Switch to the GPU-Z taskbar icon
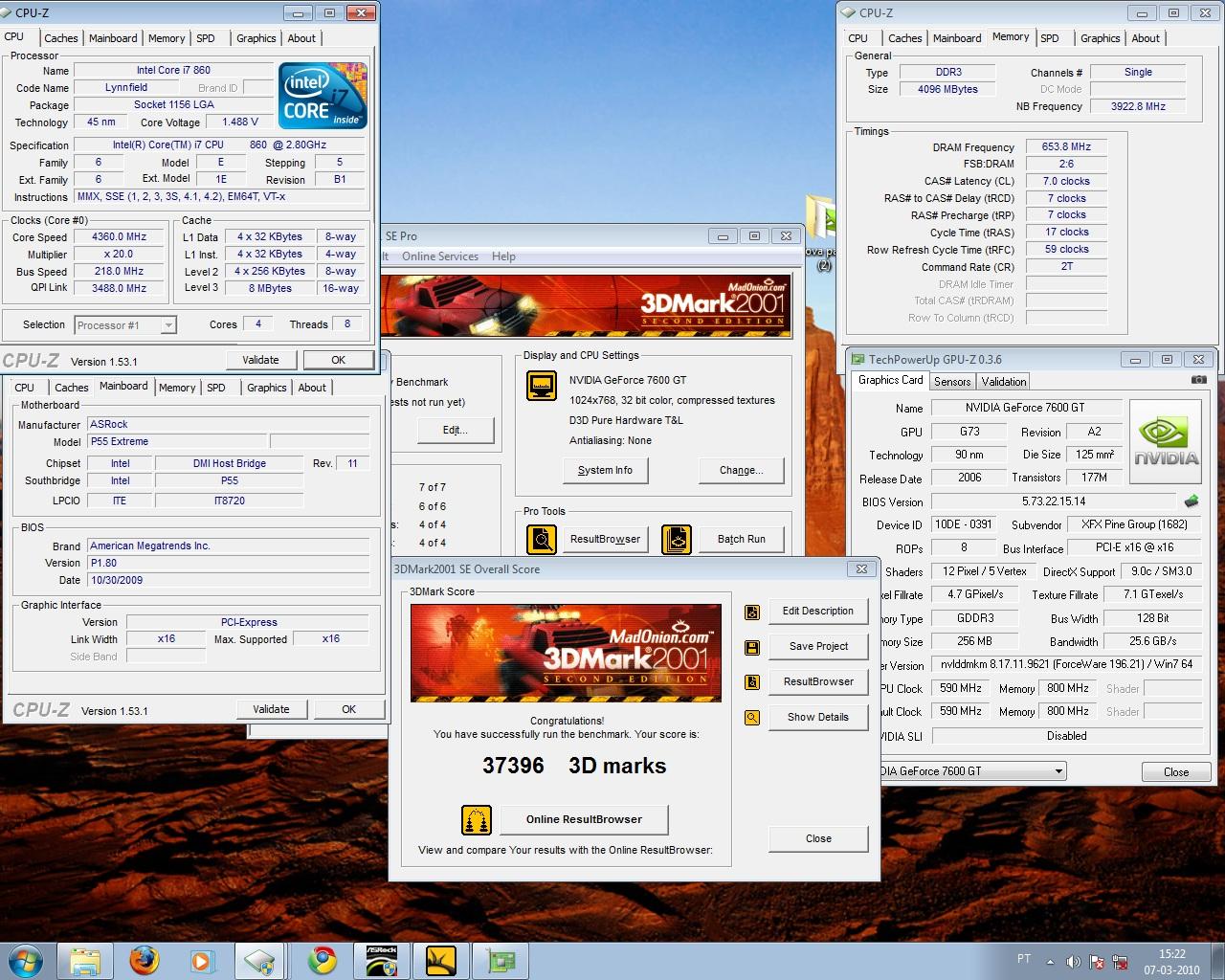The width and height of the screenshot is (1225, 980). click(501, 961)
